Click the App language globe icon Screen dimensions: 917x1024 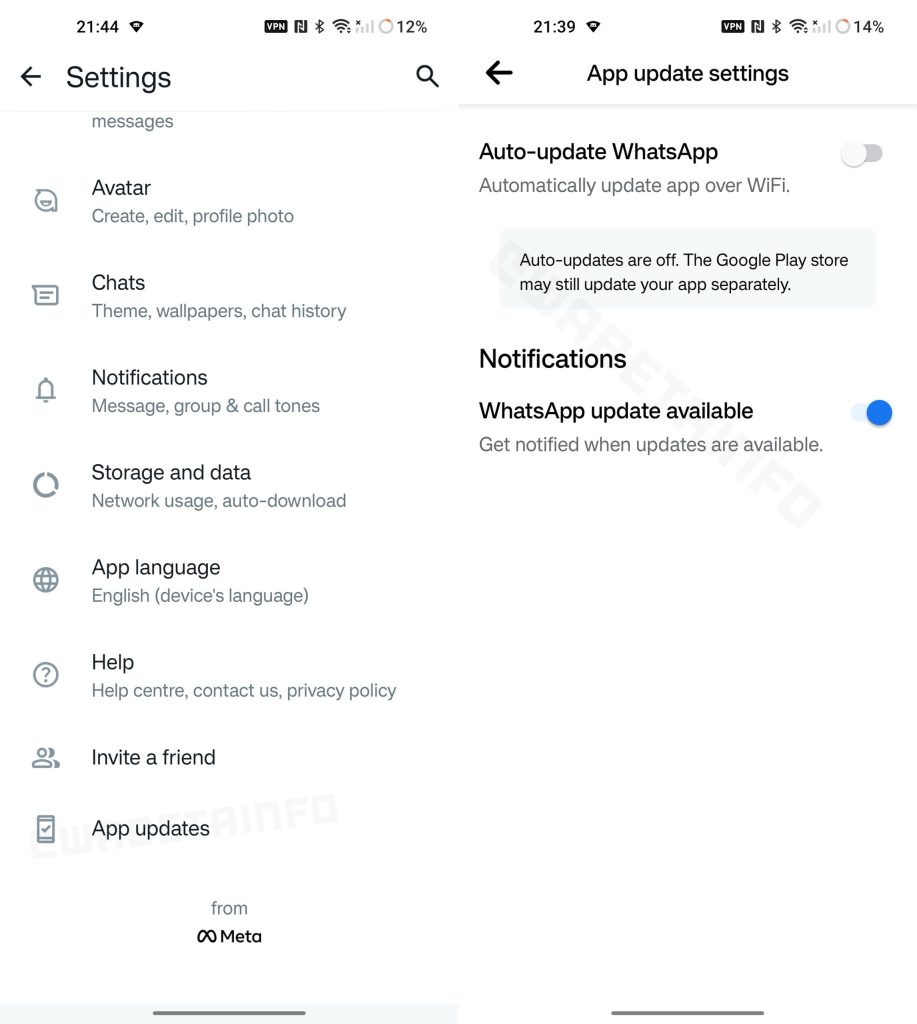(x=46, y=580)
